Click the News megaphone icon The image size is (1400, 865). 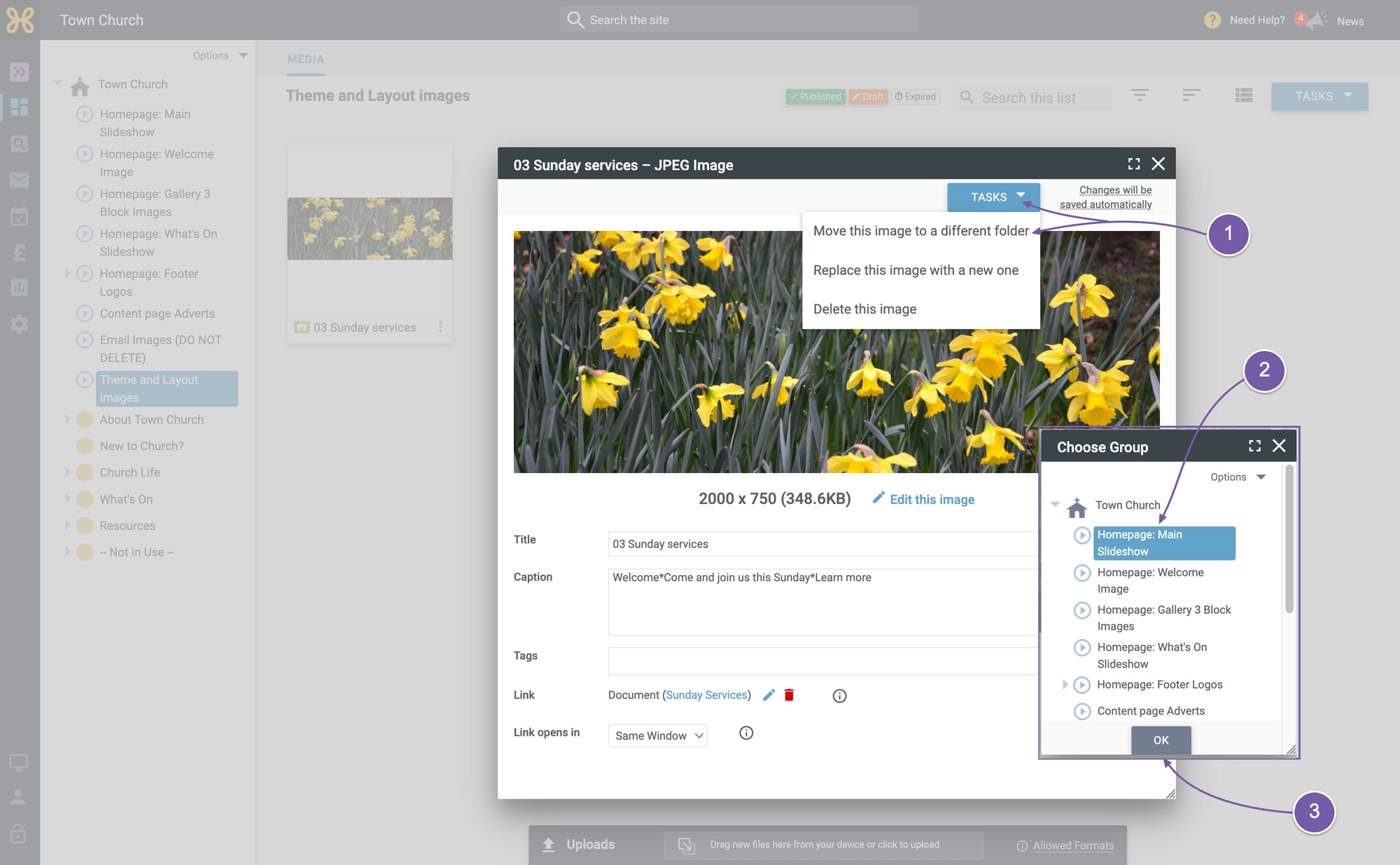tap(1317, 20)
